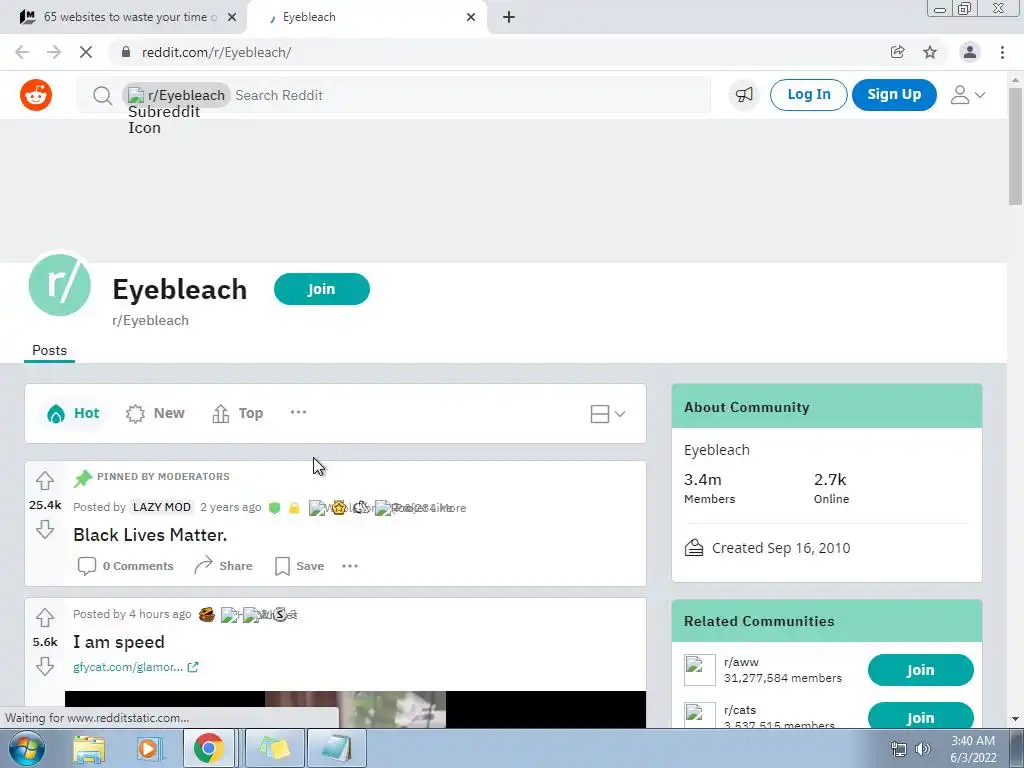Click the r/aww community thumbnail
The height and width of the screenshot is (768, 1024).
(699, 670)
